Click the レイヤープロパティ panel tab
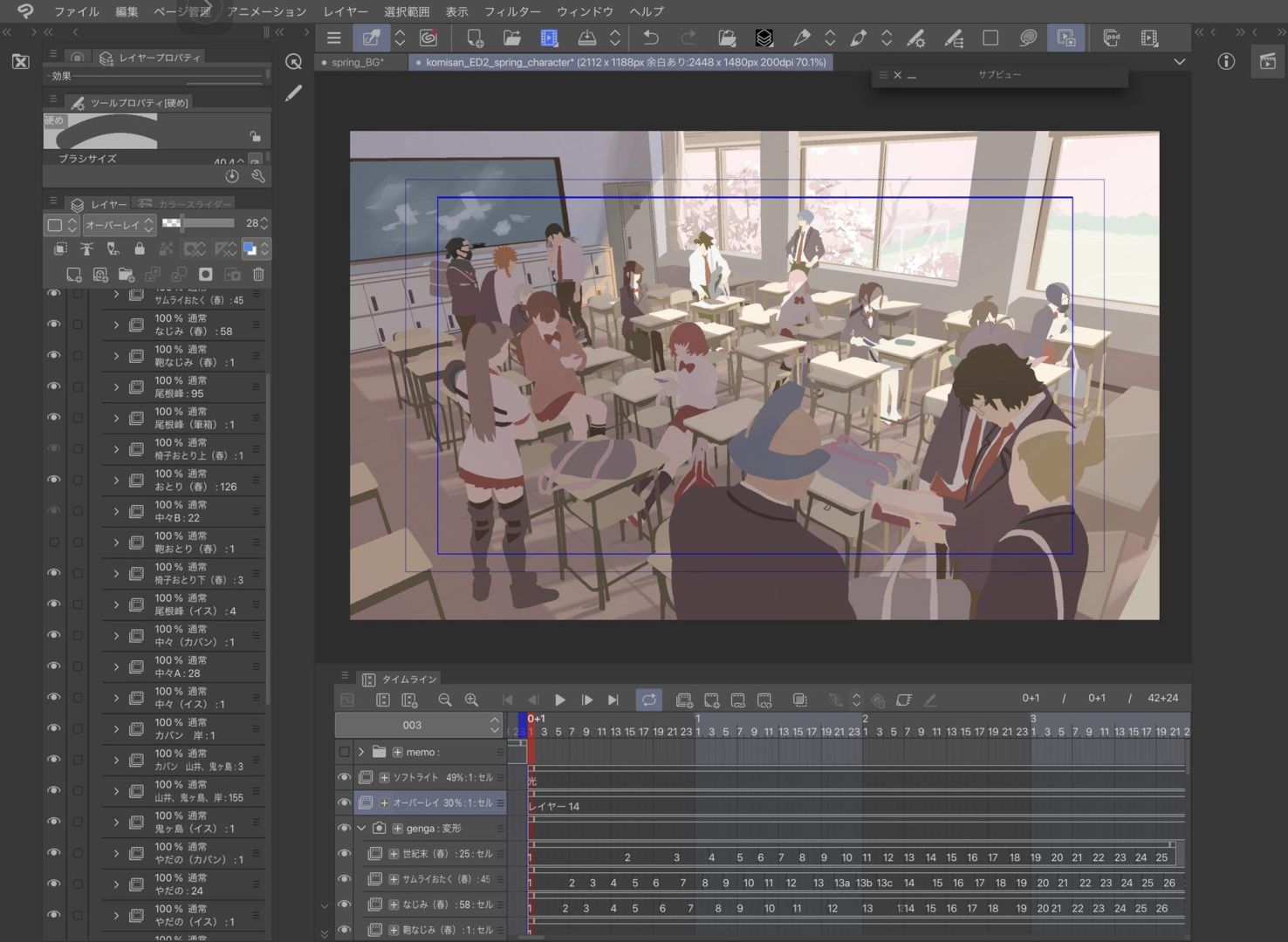This screenshot has height=942, width=1288. [150, 58]
